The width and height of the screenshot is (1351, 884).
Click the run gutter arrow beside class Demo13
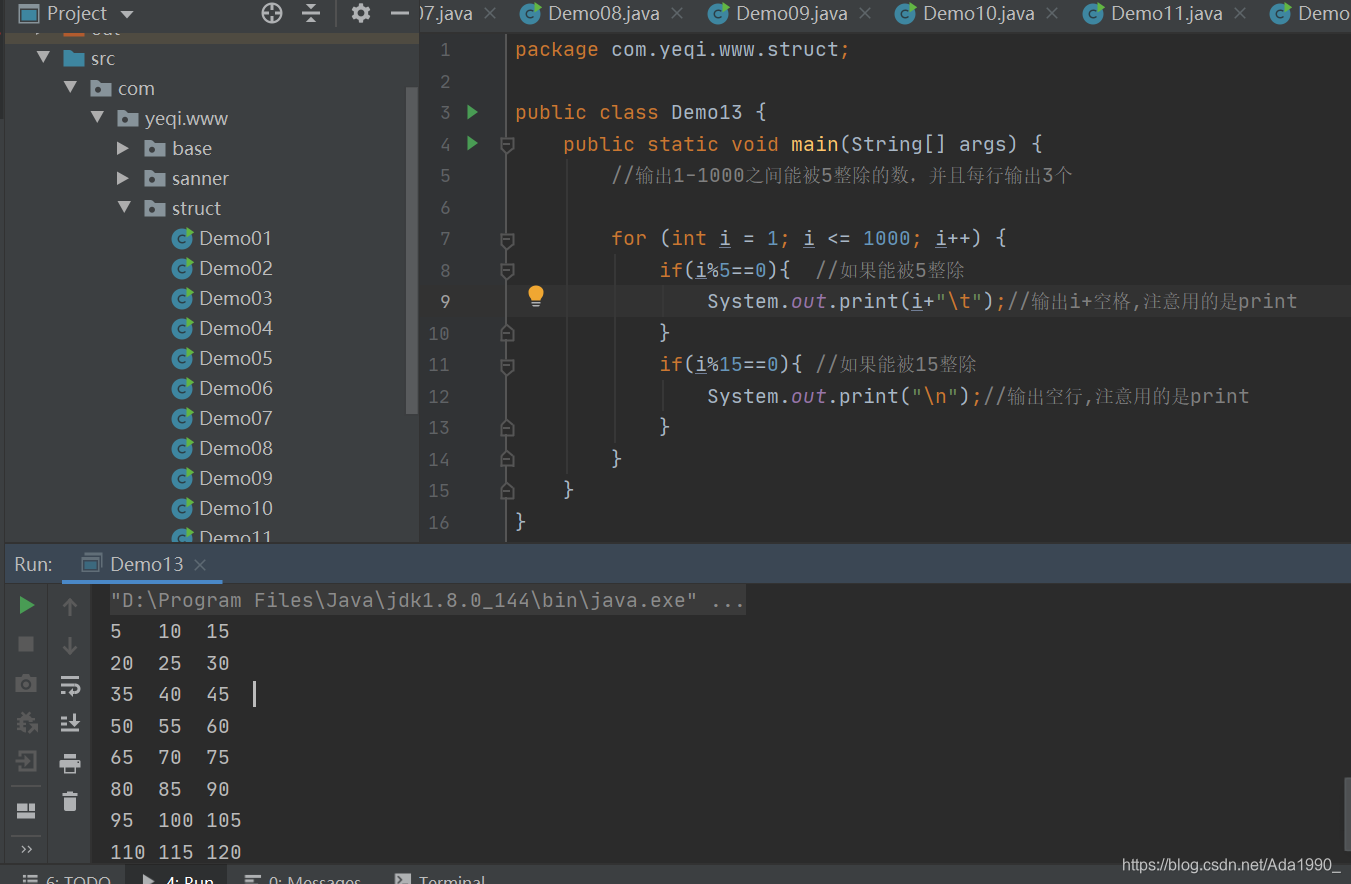click(x=473, y=112)
